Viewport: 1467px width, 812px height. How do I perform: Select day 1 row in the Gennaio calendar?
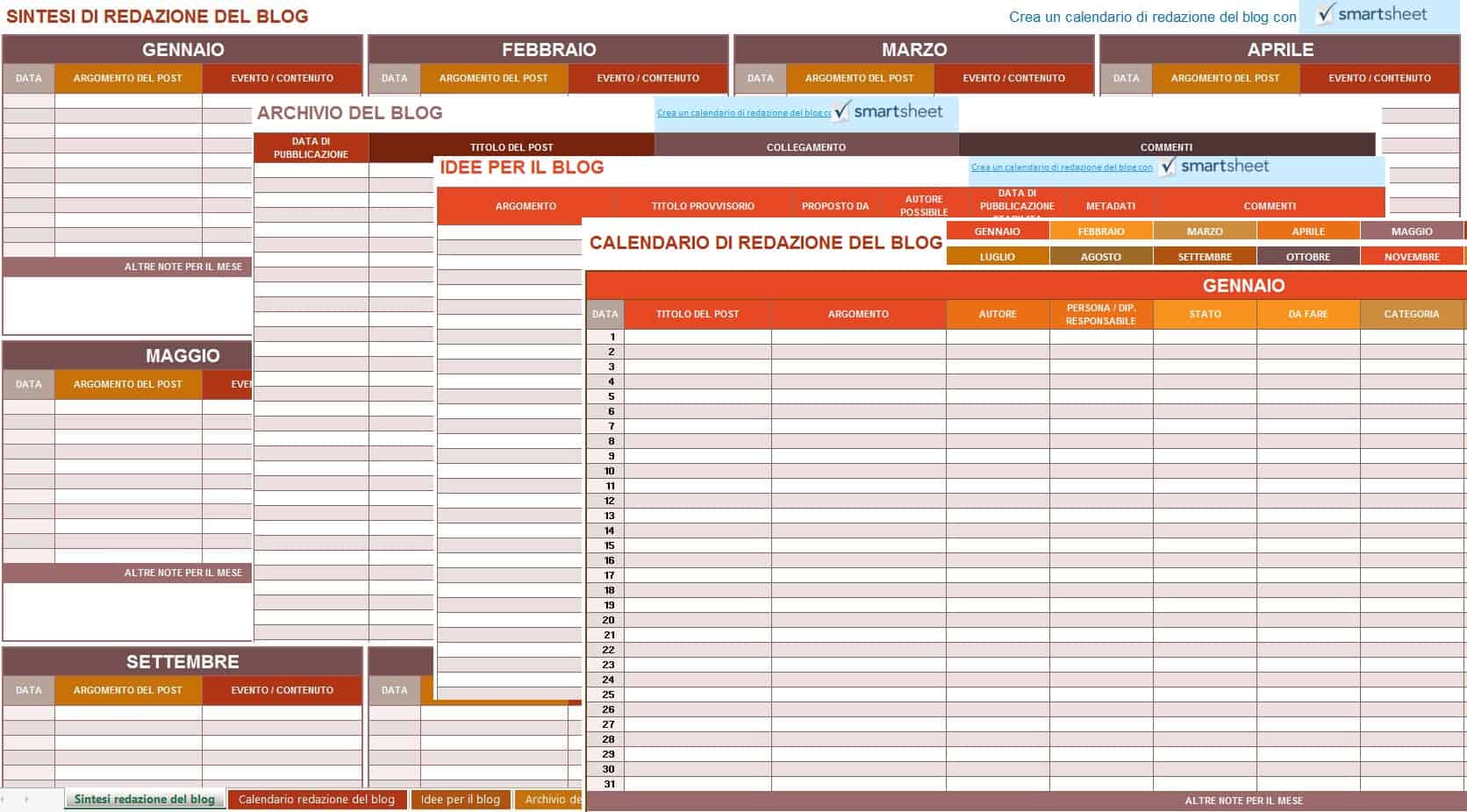pos(1026,337)
